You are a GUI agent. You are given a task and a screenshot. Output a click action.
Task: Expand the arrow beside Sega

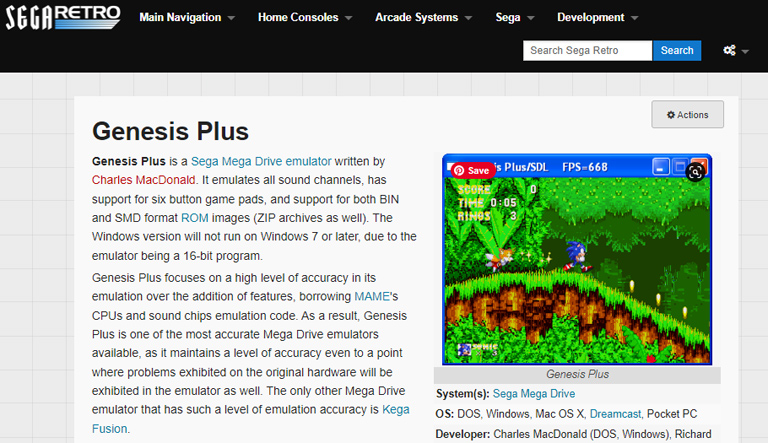pyautogui.click(x=530, y=18)
